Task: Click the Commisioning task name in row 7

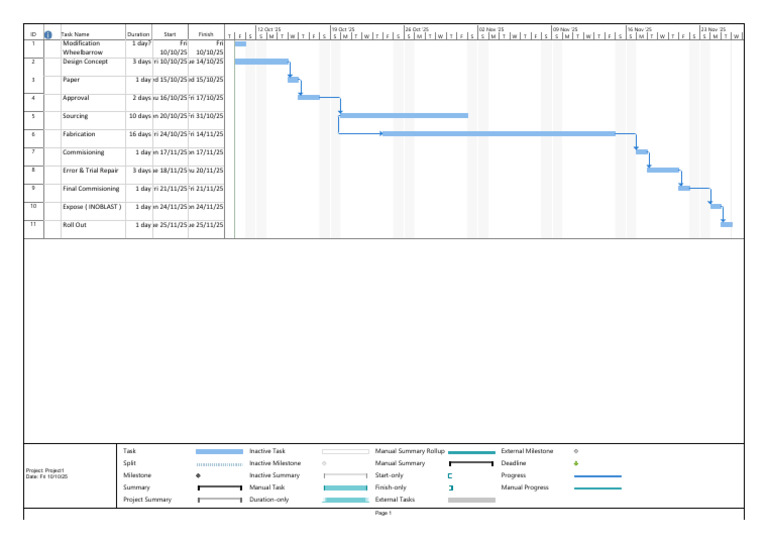Action: pos(83,152)
